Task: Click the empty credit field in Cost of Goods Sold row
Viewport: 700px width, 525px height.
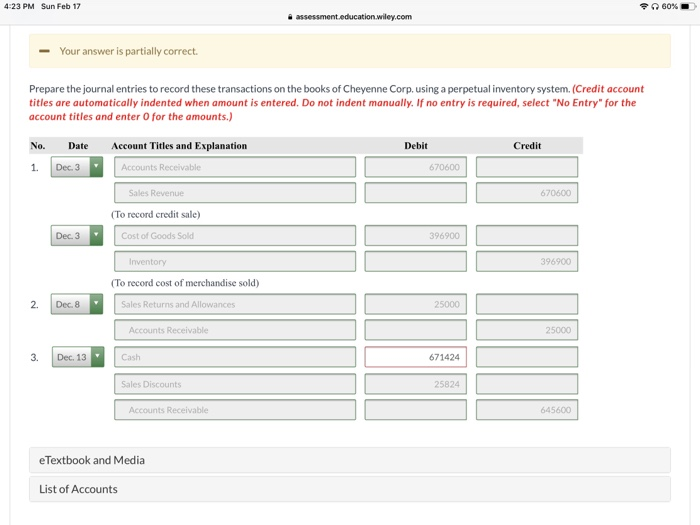Action: coord(527,236)
